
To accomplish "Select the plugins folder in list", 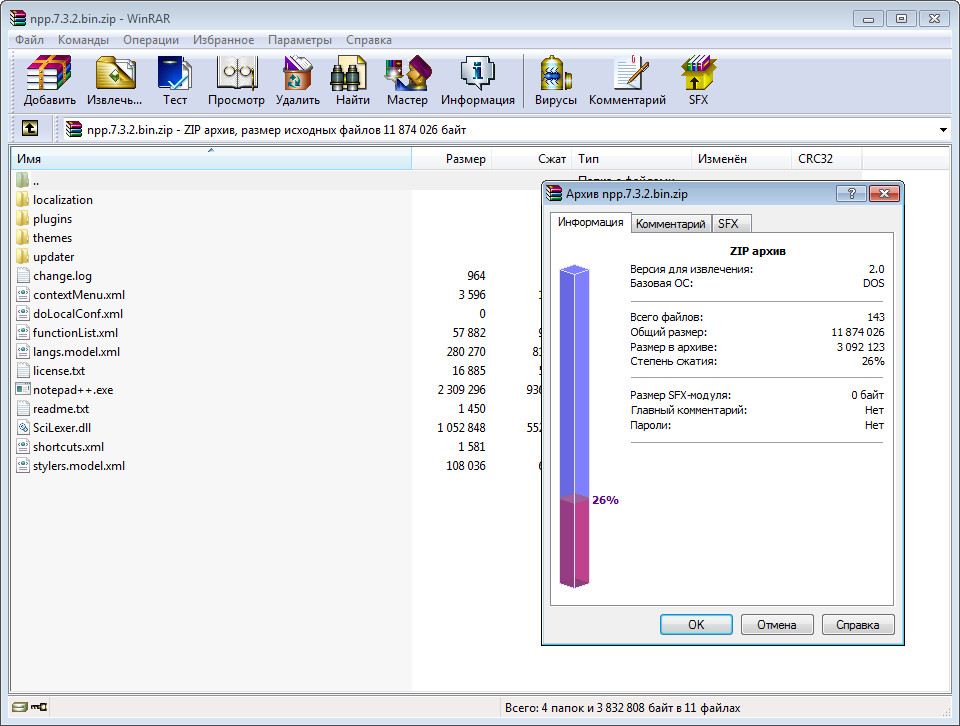I will click(52, 219).
